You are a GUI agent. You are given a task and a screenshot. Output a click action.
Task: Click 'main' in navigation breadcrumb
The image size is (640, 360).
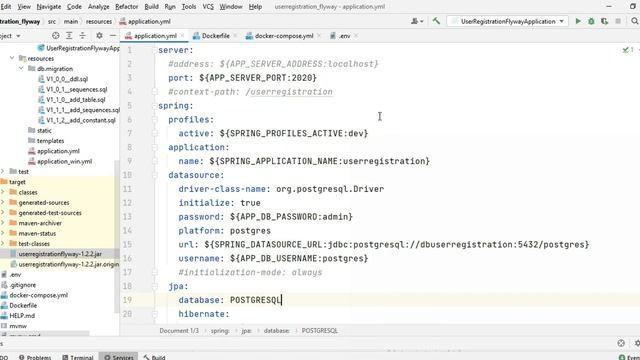point(71,22)
